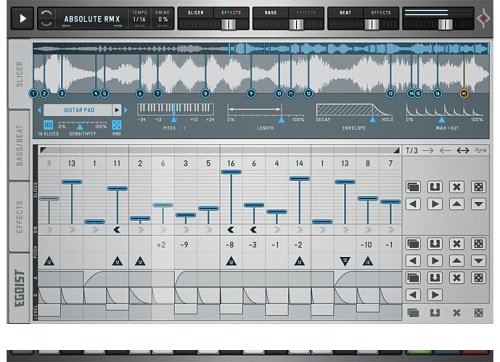Open the Effects side tab
Image resolution: width=500 pixels, height=362 pixels.
click(x=19, y=217)
